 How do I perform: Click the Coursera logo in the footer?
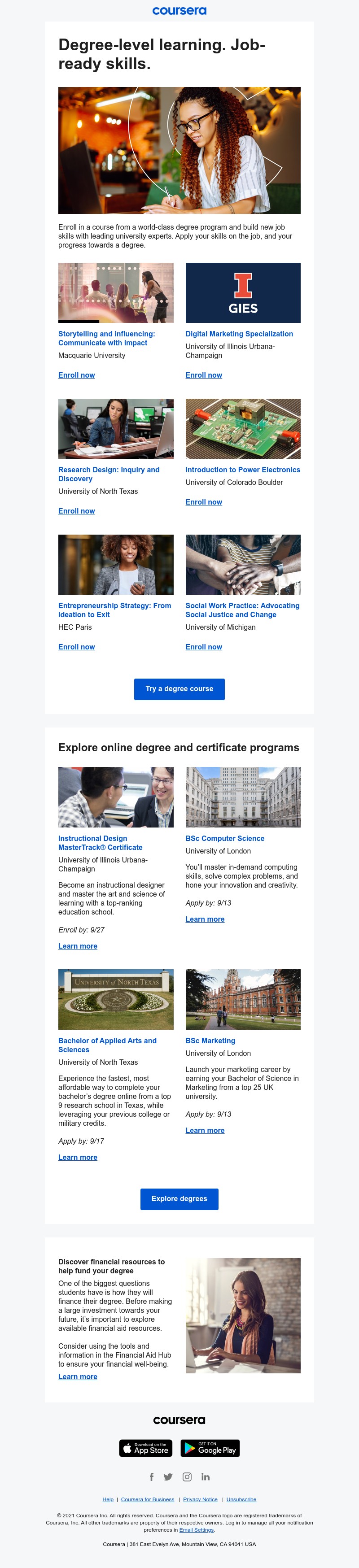(x=179, y=1420)
